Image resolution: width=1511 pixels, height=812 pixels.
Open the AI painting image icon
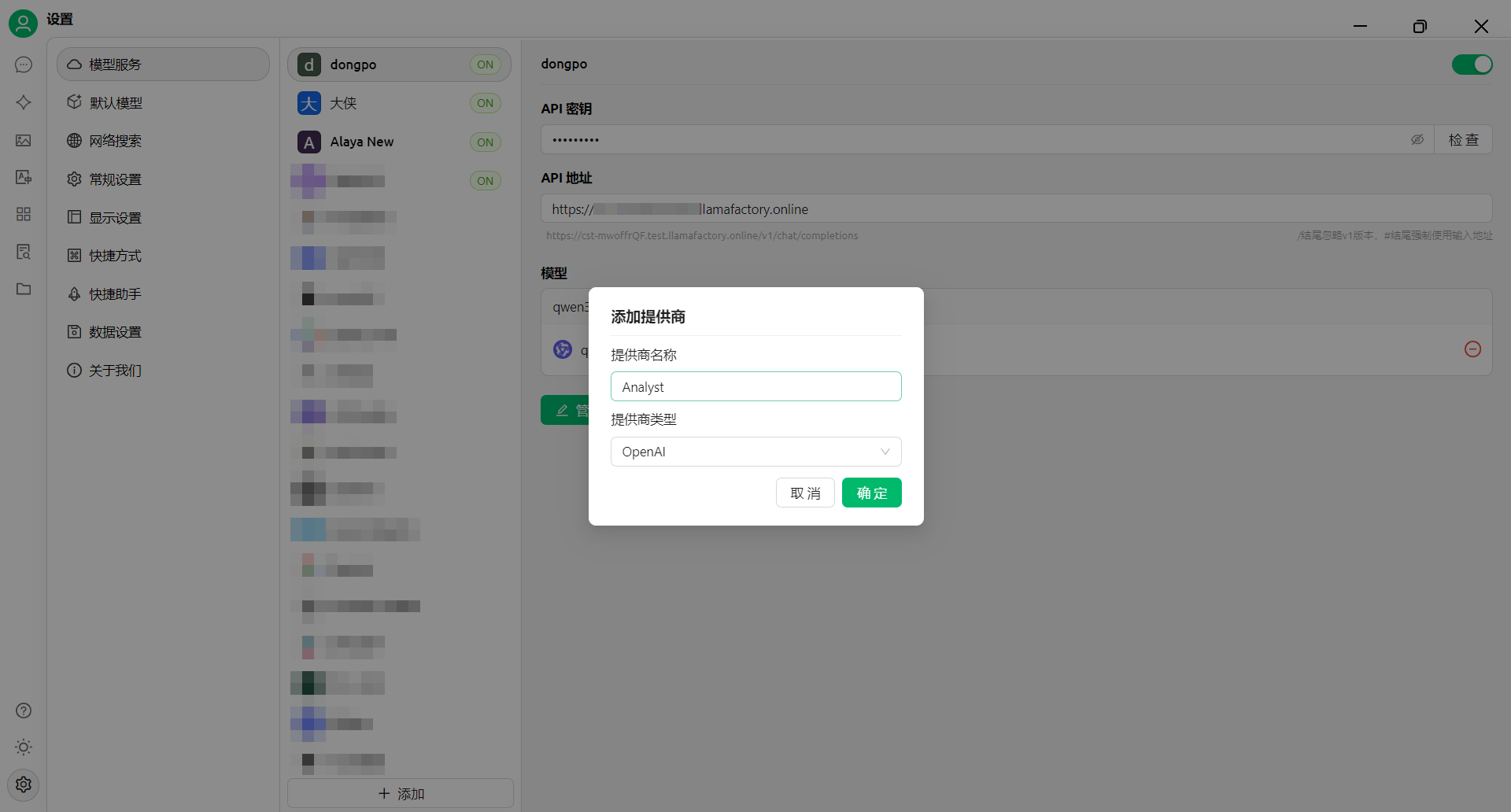pyautogui.click(x=23, y=140)
